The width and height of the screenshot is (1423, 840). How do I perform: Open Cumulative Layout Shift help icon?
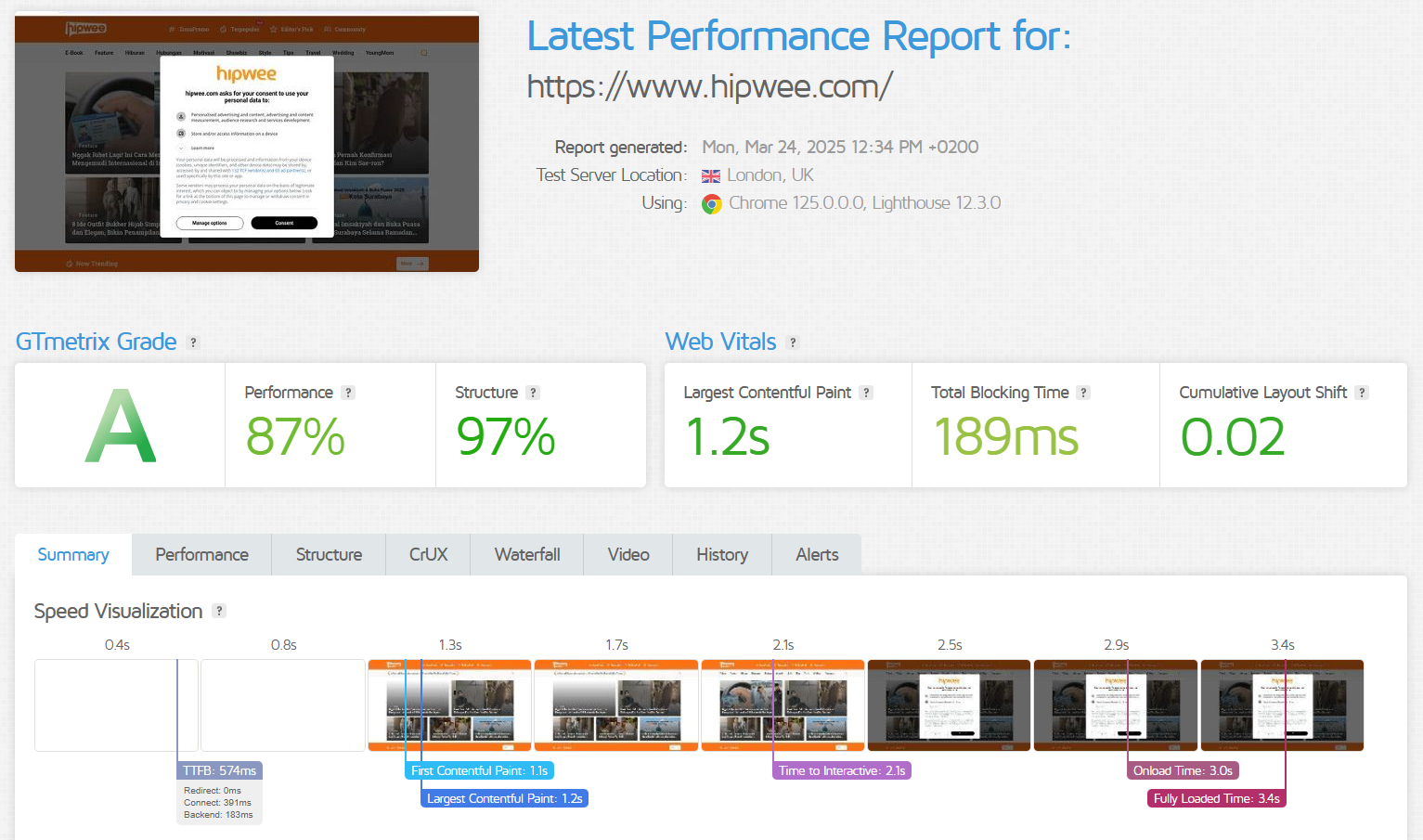tap(1362, 393)
